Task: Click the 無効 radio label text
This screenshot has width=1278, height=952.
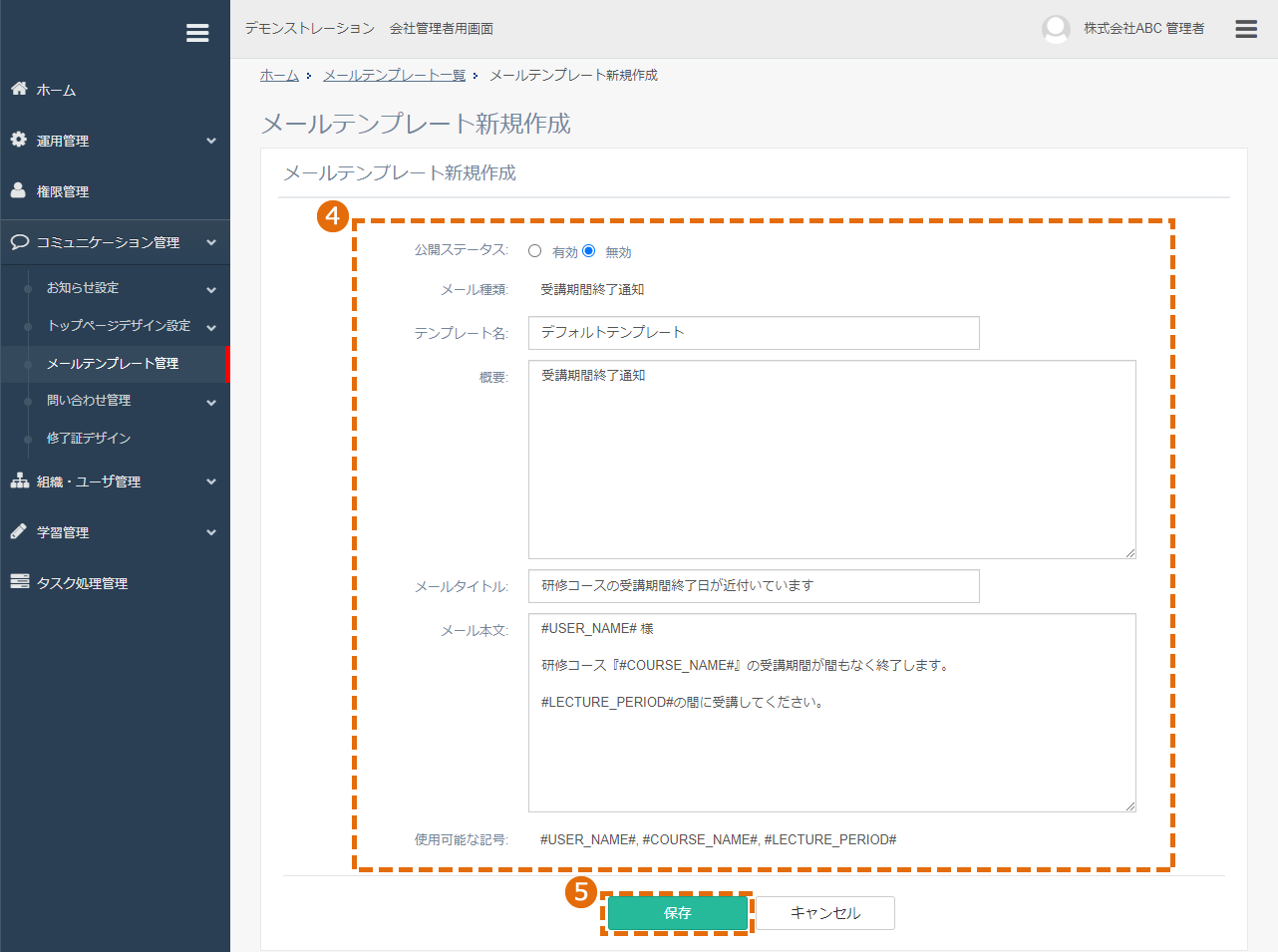Action: (x=618, y=253)
